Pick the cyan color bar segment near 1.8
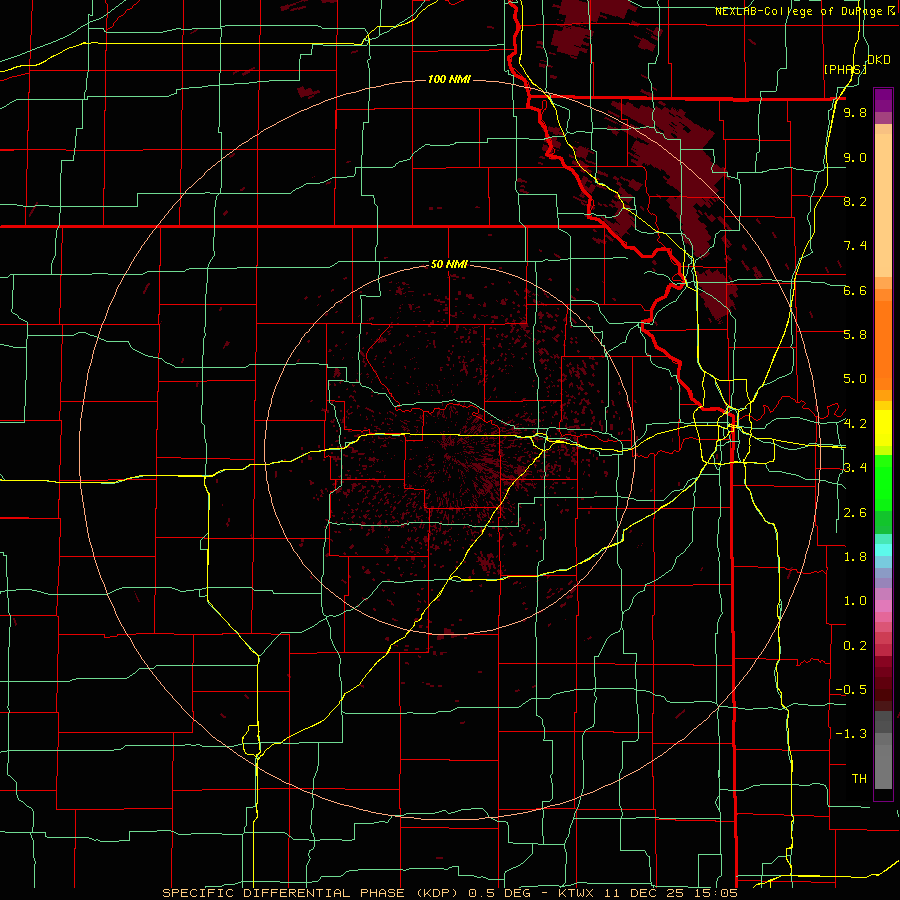 883,550
